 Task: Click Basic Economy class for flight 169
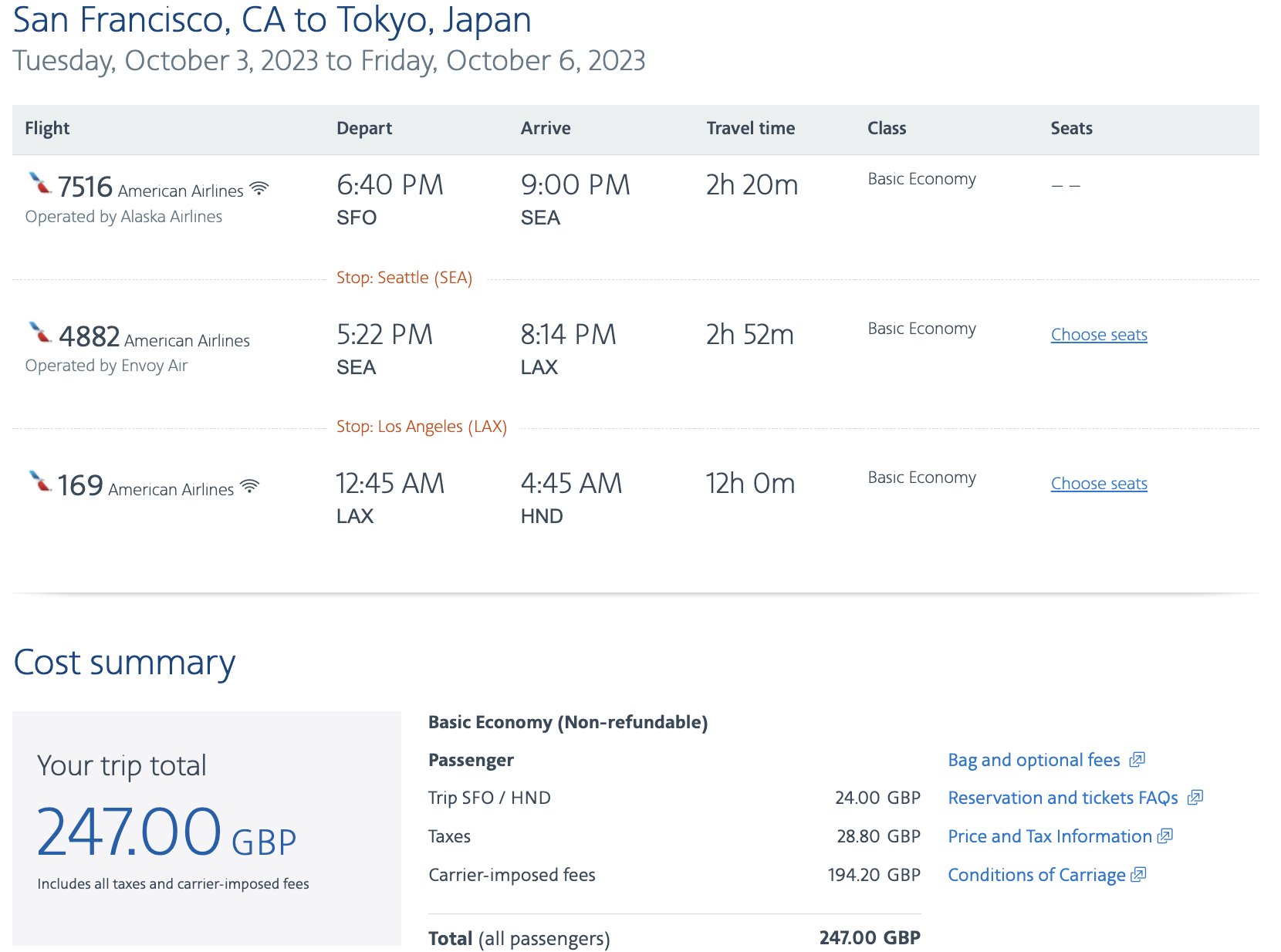[x=921, y=478]
